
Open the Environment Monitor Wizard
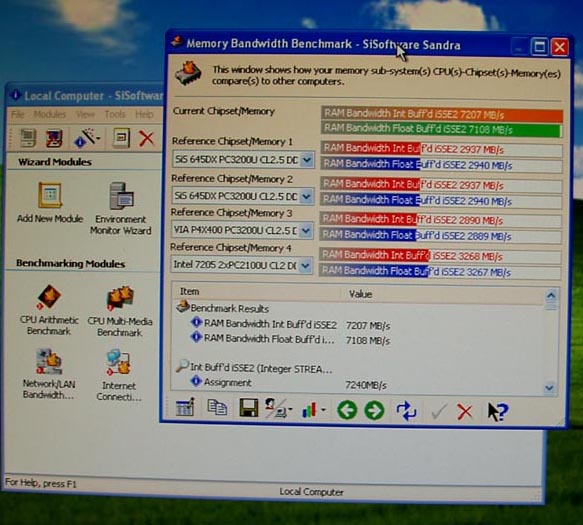pyautogui.click(x=120, y=209)
